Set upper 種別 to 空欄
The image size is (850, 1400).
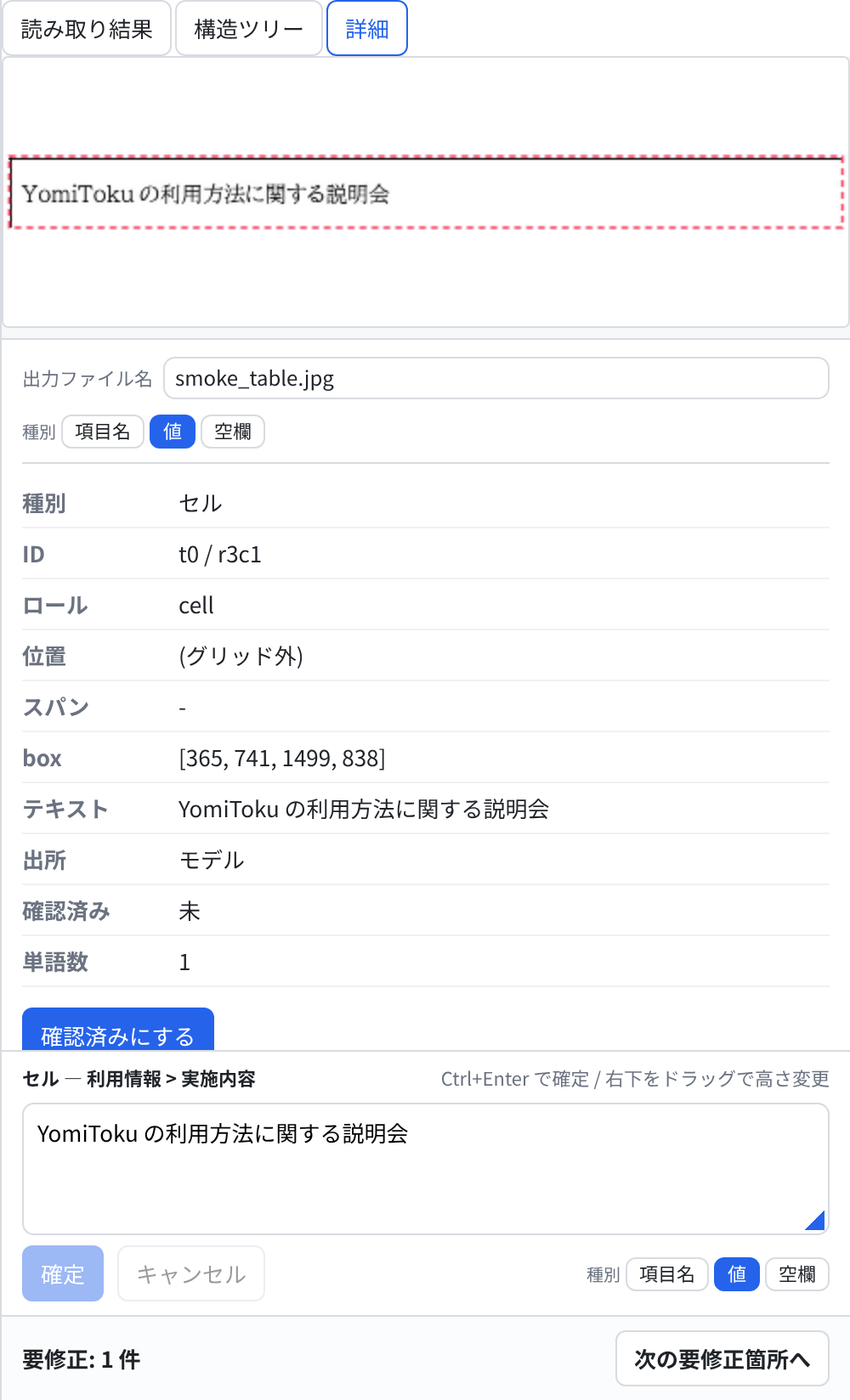[x=233, y=432]
